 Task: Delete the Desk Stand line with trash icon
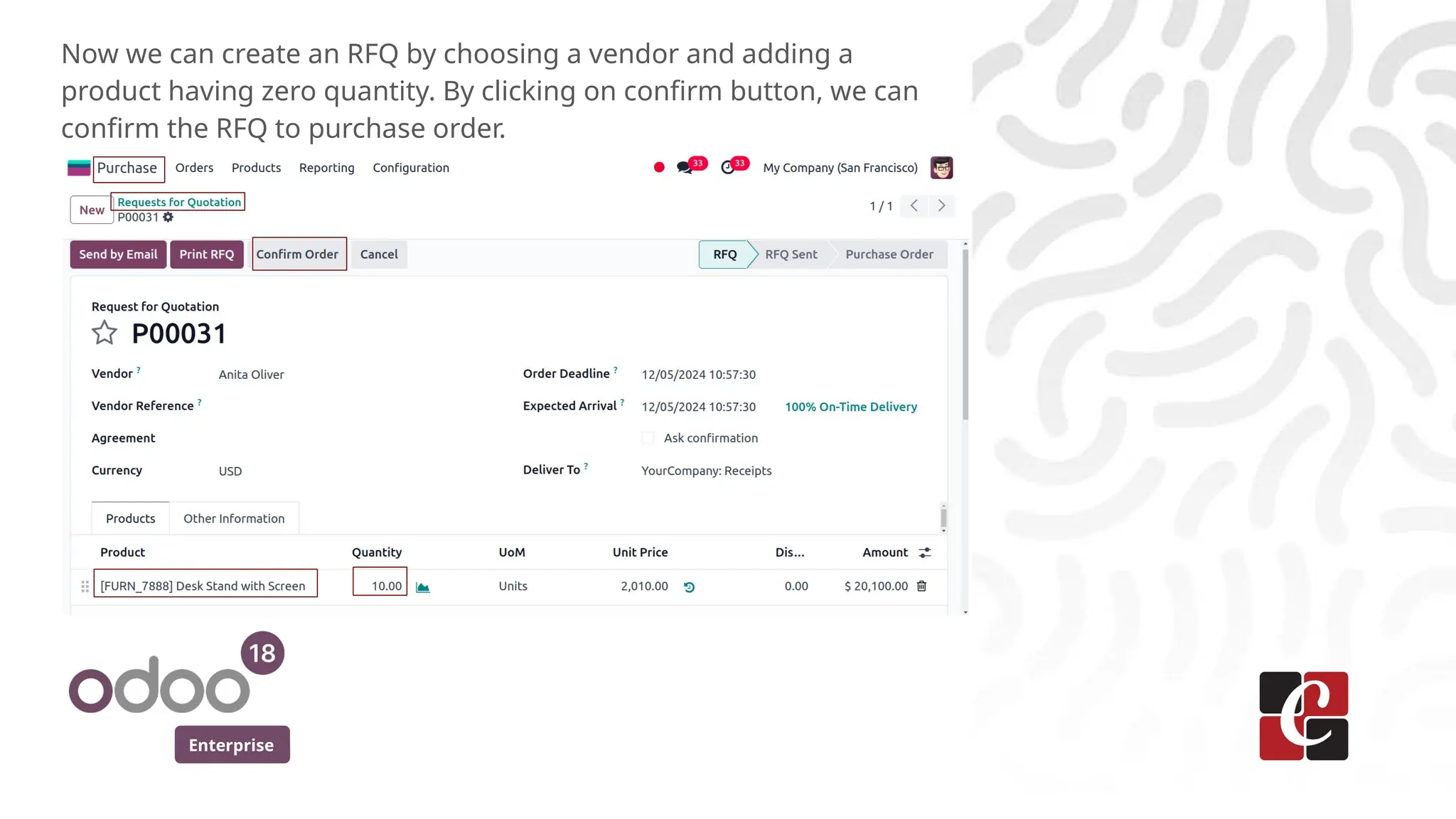coord(921,586)
